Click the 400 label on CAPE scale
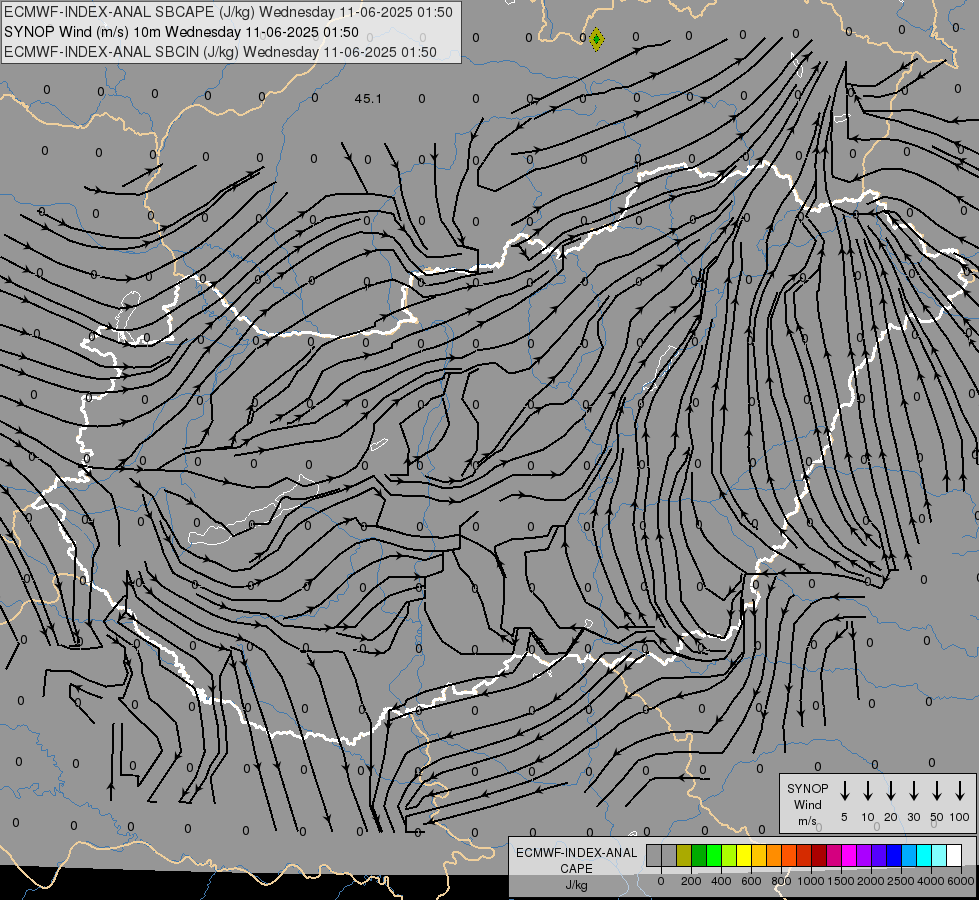 pos(721,881)
